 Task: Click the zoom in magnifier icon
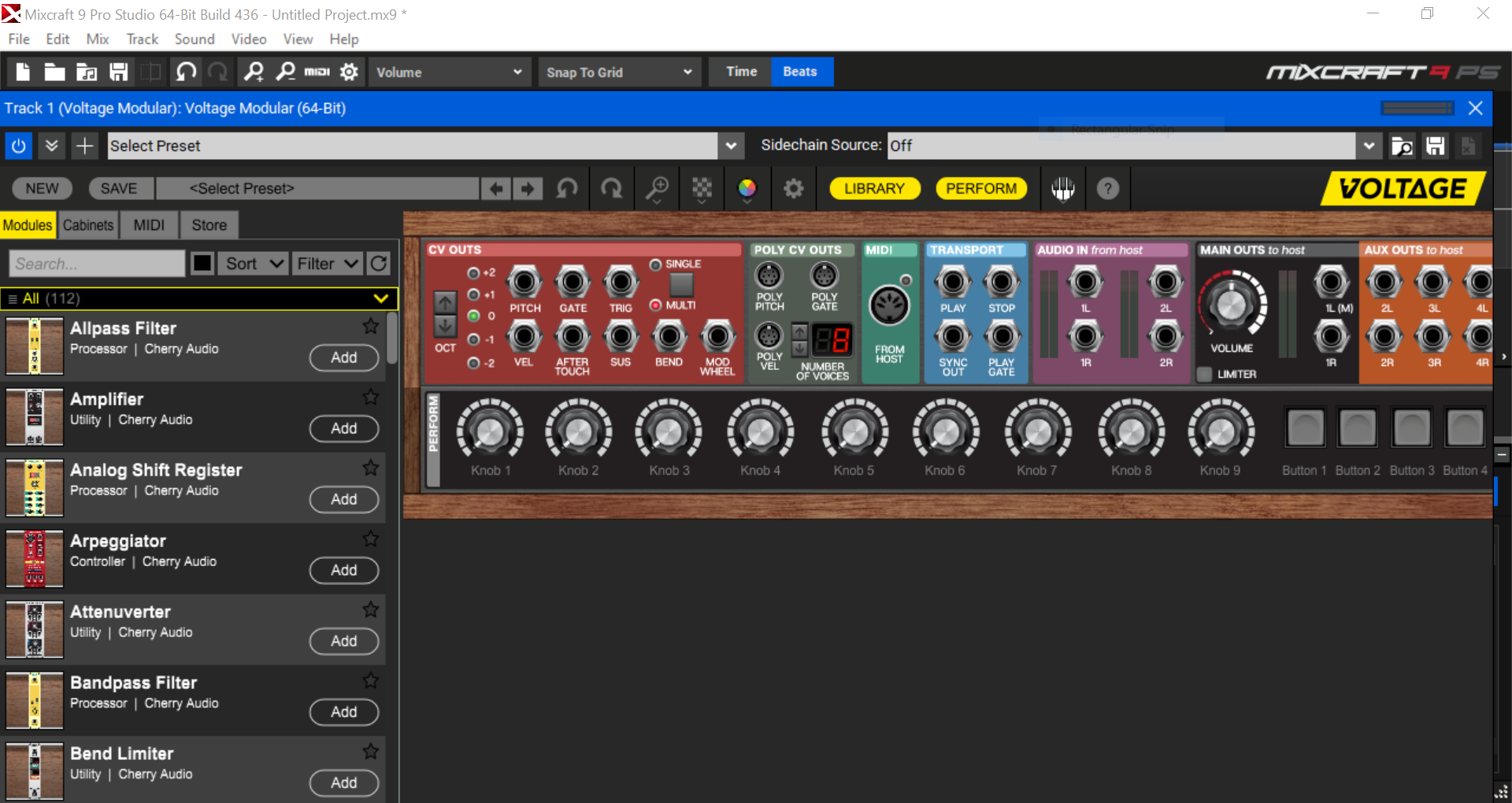pos(254,72)
